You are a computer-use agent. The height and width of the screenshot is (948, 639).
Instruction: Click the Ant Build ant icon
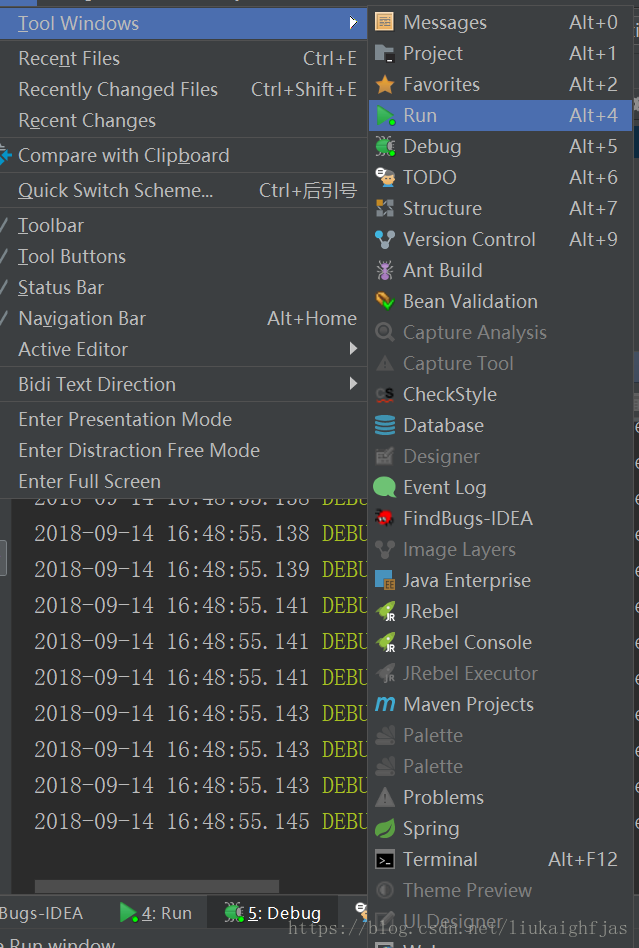384,270
